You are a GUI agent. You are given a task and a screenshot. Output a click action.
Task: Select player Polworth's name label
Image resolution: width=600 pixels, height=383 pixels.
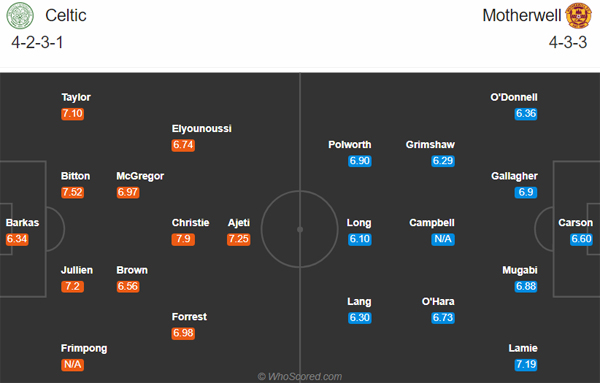point(350,145)
